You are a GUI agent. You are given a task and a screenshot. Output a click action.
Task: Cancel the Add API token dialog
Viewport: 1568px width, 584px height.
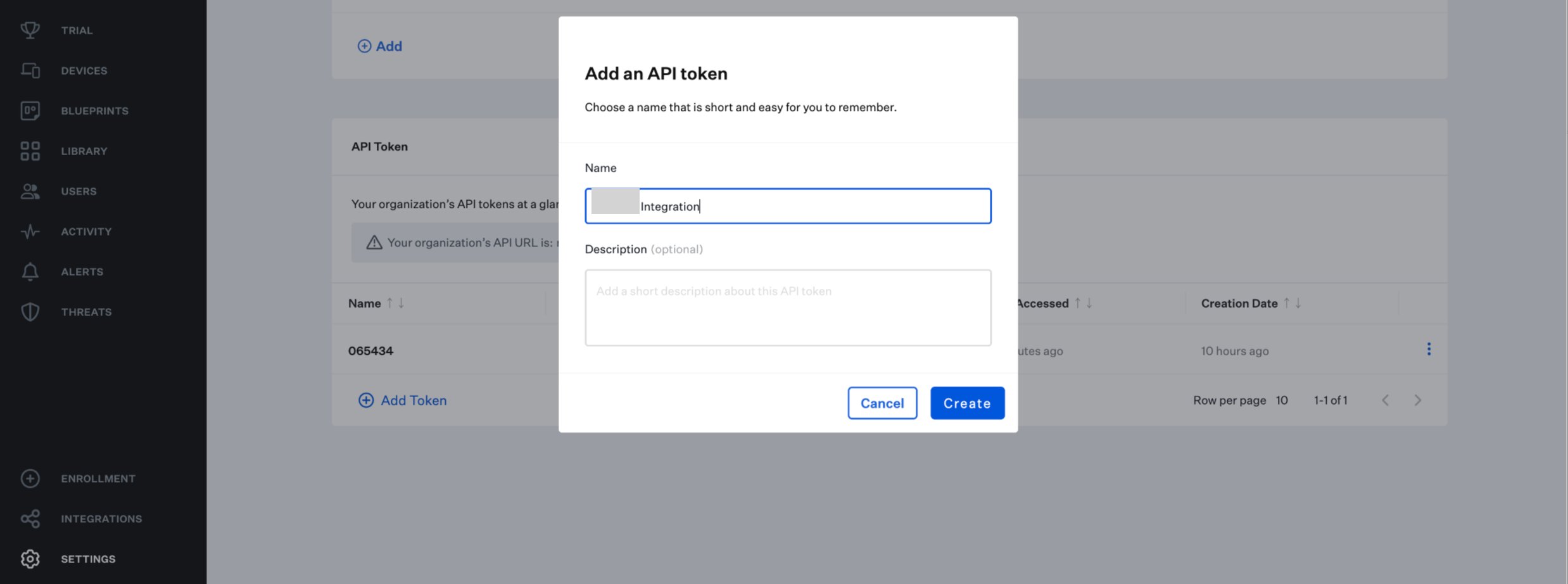click(882, 403)
